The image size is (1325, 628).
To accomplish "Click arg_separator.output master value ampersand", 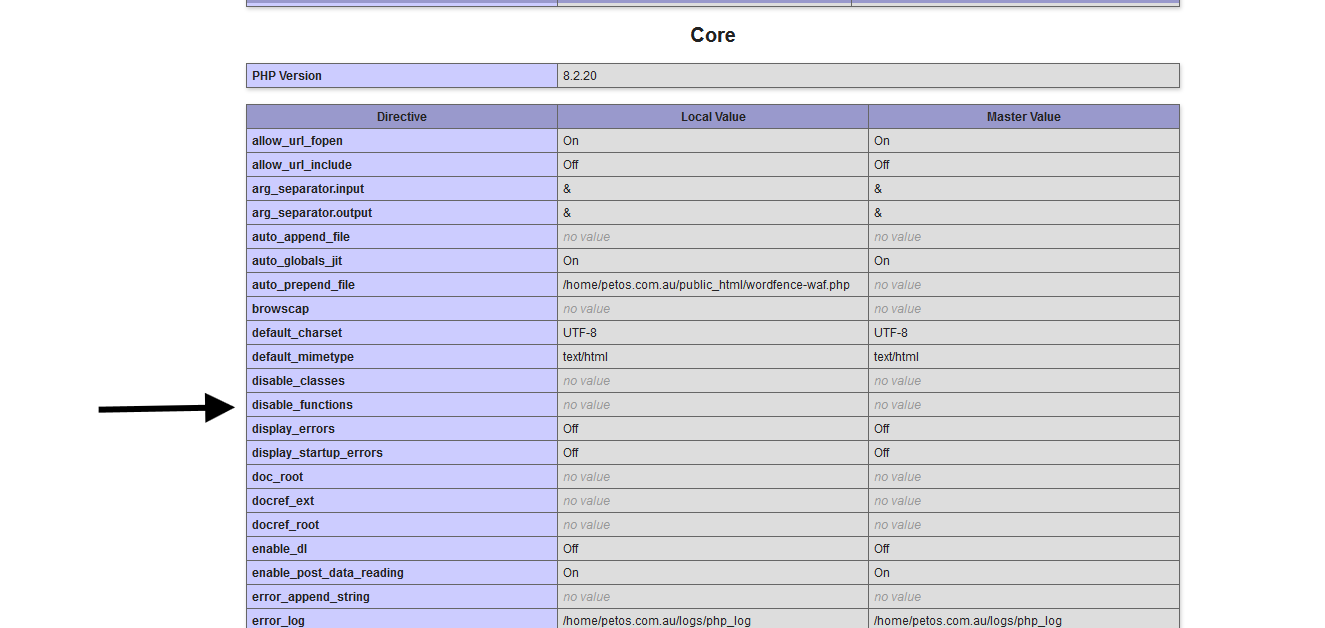I will point(878,213).
